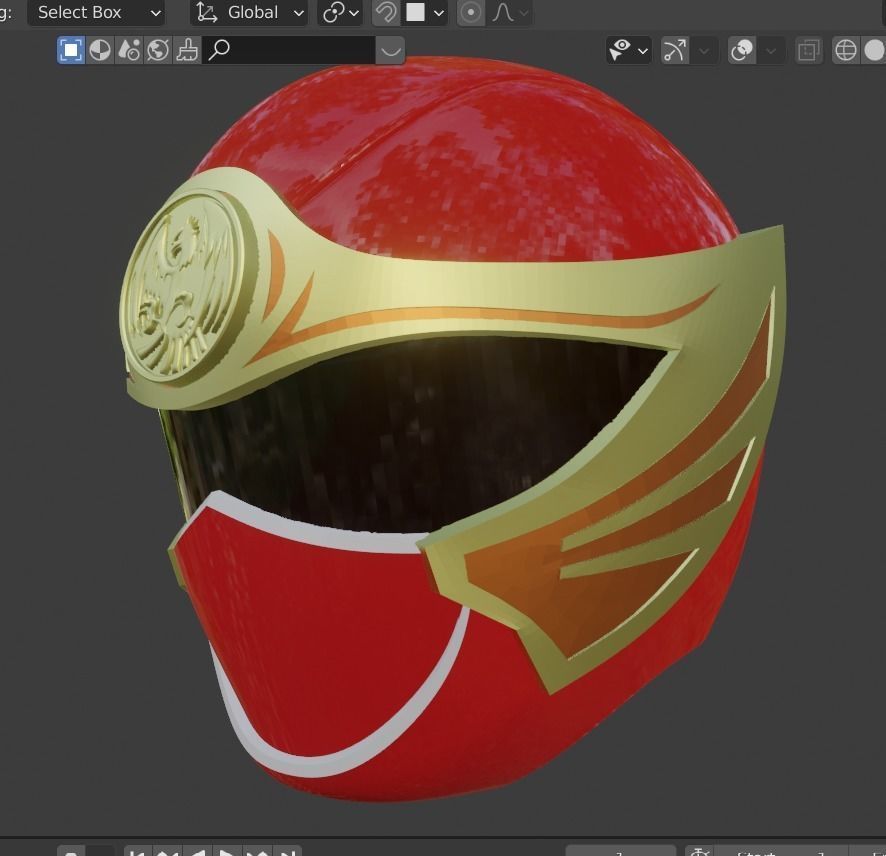Open the pivot point dropdown
This screenshot has width=886, height=856.
coord(341,12)
